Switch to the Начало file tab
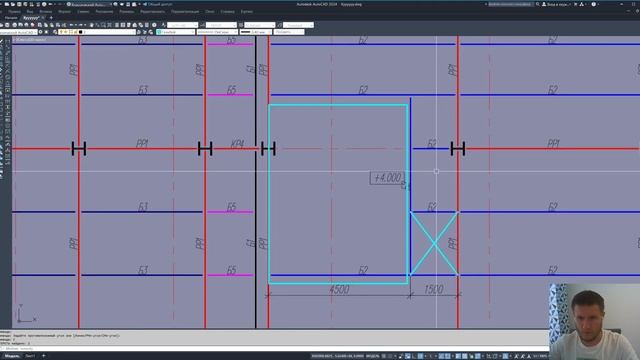 click(11, 18)
